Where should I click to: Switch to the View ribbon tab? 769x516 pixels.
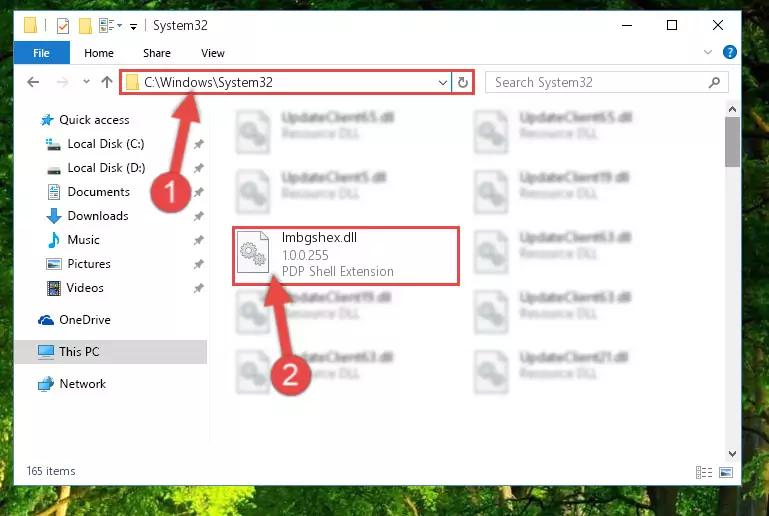click(213, 53)
